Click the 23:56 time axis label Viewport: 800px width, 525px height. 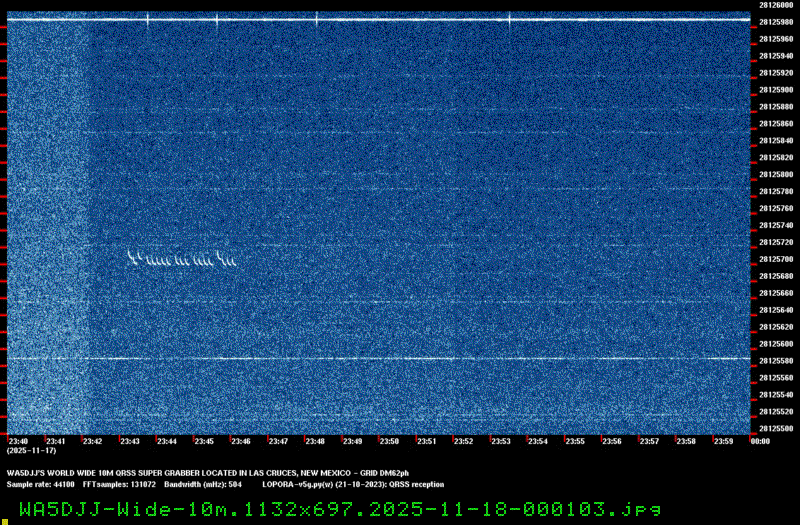(612, 441)
